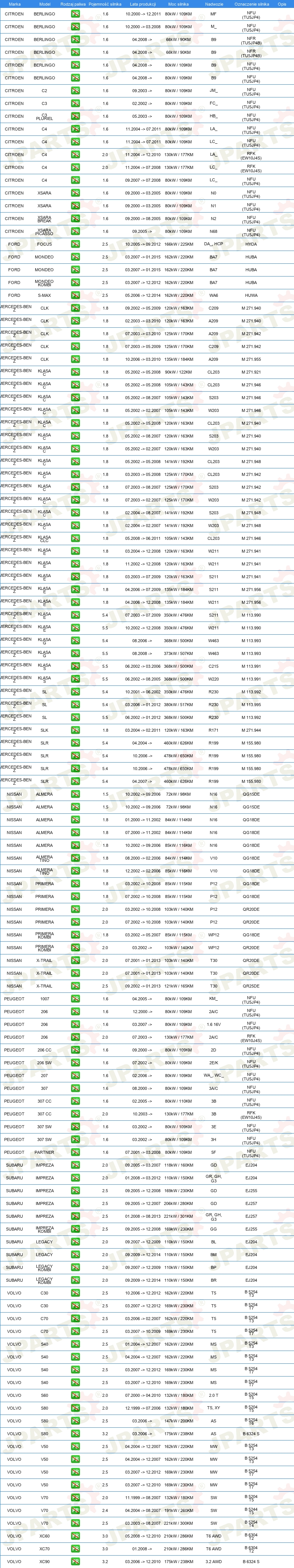294x1568 pixels.
Task: Click fuel icon in Subaru Impreza Kombi row
Action: (75, 1228)
